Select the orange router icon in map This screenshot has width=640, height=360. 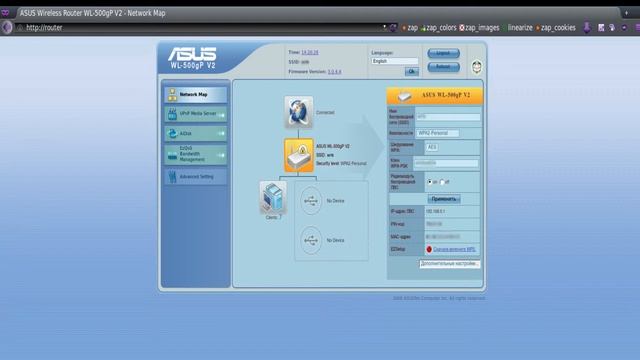pos(299,155)
